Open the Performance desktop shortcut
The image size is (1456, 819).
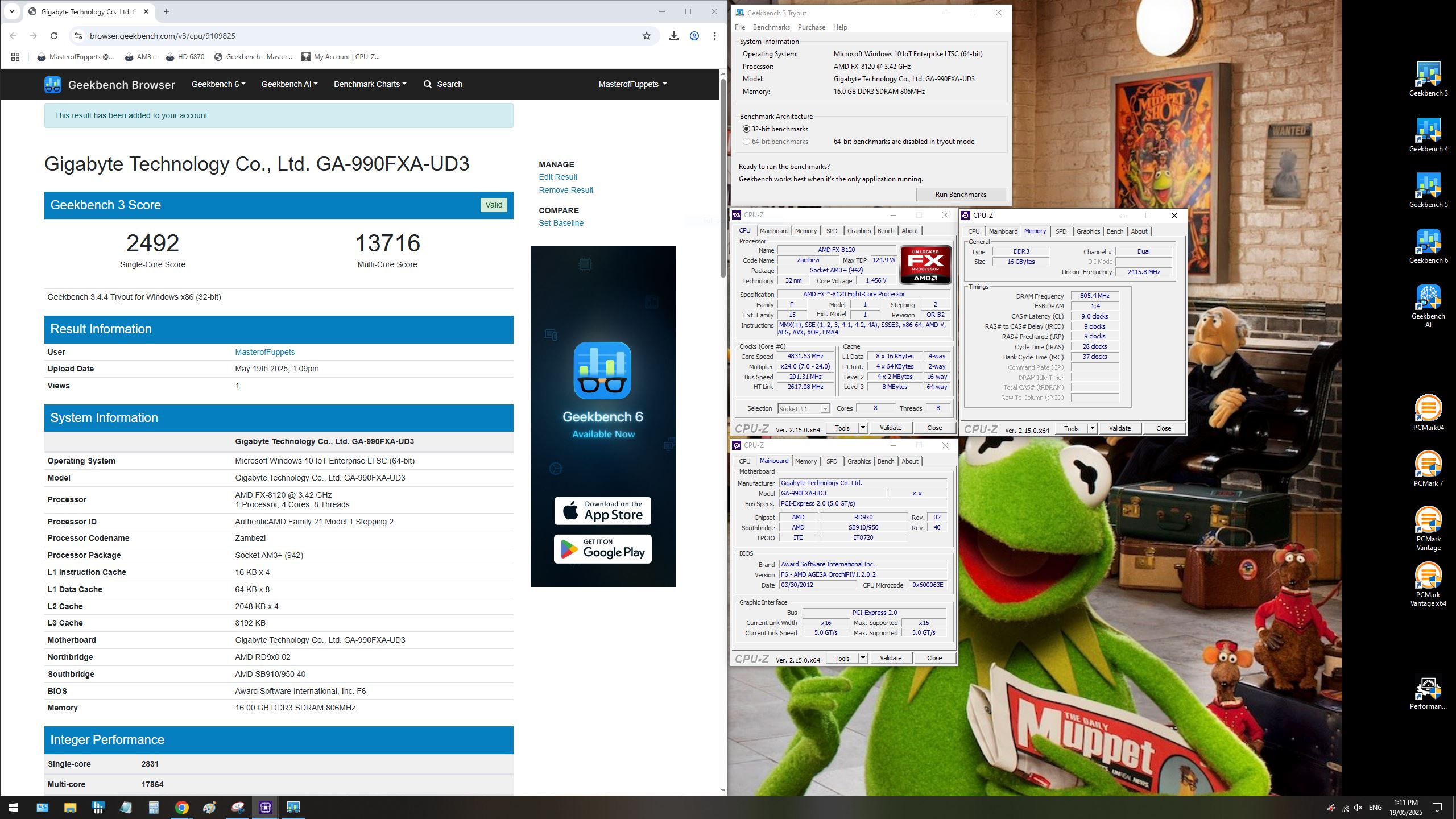(1428, 692)
